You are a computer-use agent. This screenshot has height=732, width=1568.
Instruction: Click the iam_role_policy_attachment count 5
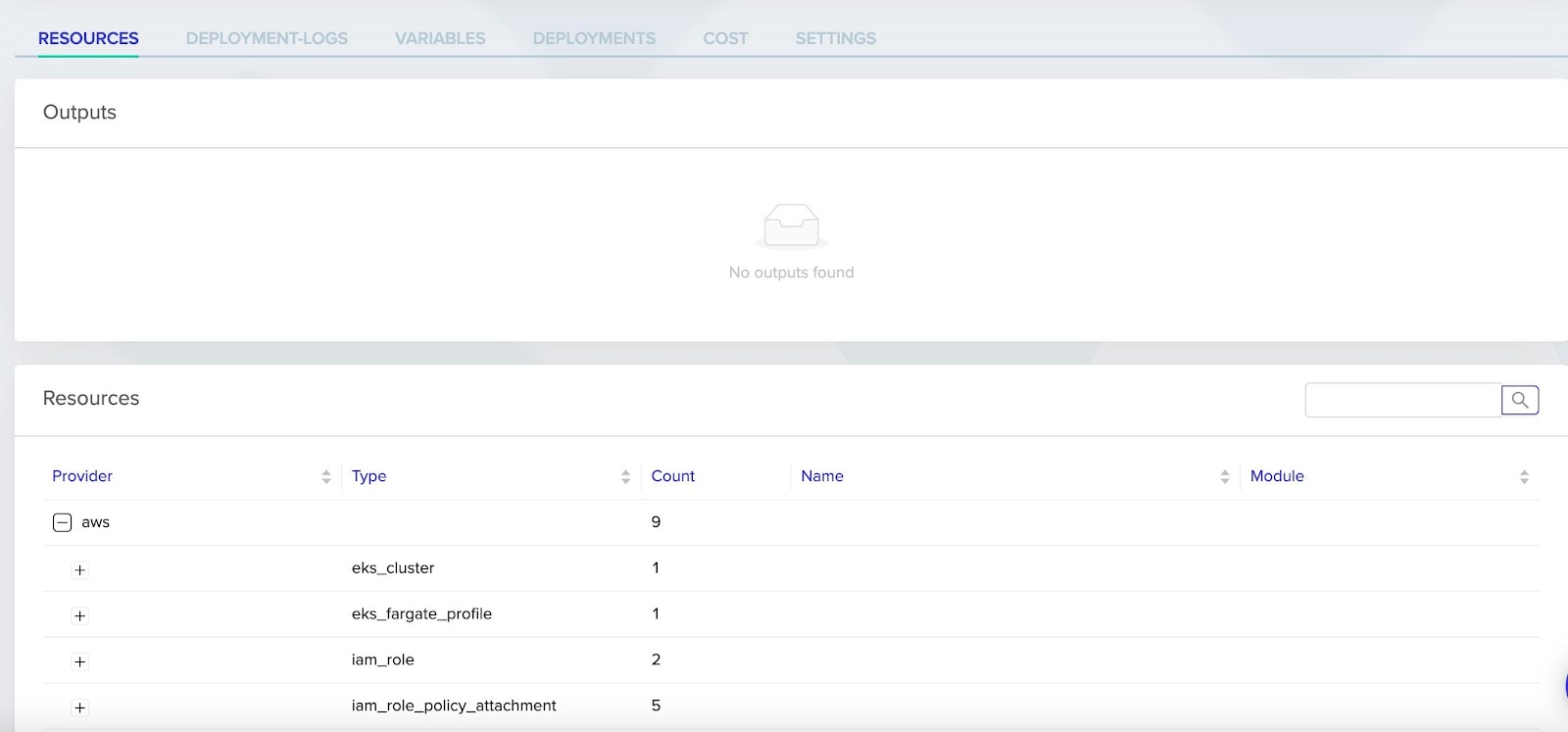pyautogui.click(x=656, y=706)
